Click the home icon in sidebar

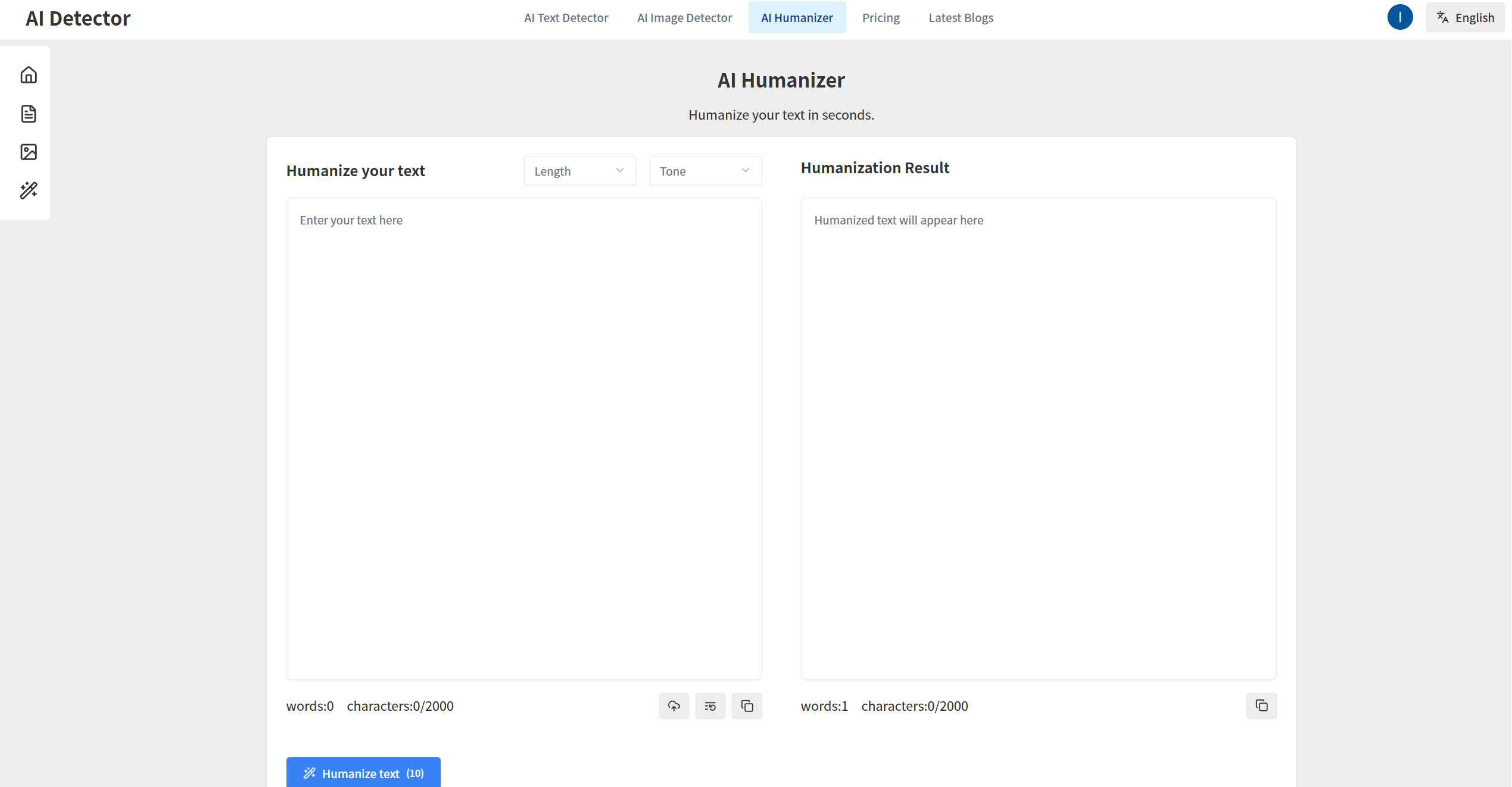(29, 75)
